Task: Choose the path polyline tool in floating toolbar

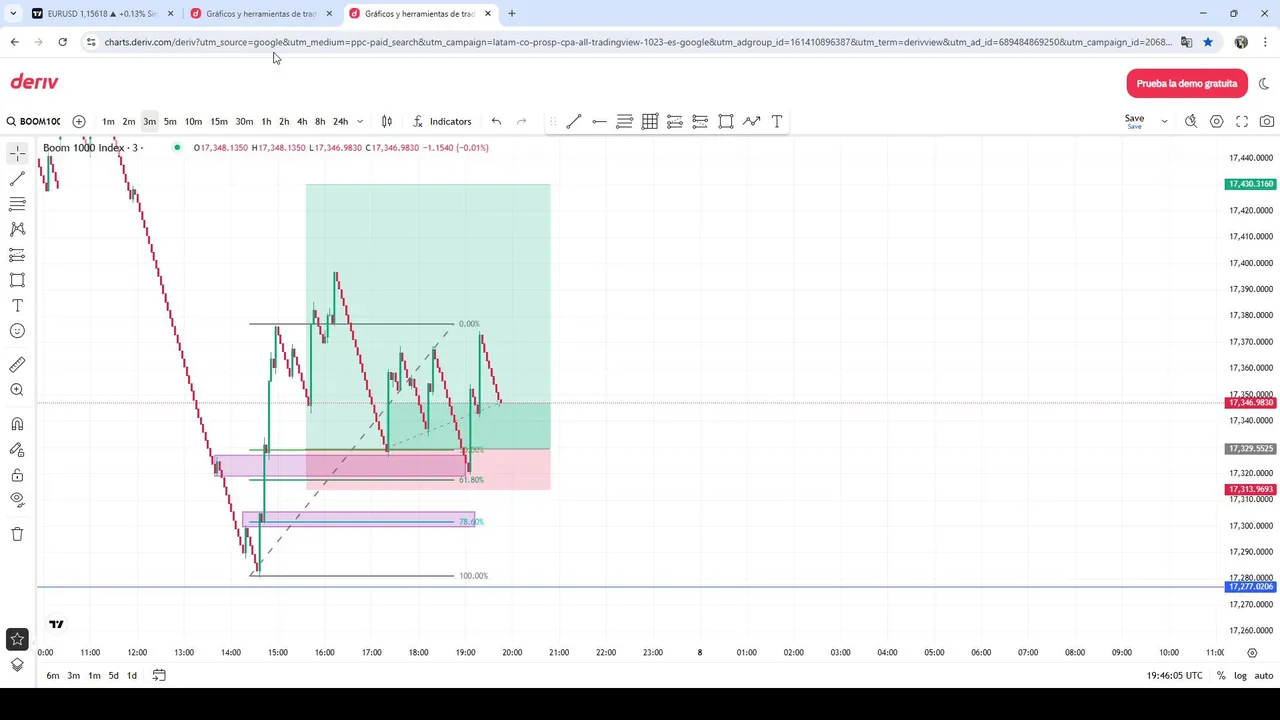Action: [751, 122]
